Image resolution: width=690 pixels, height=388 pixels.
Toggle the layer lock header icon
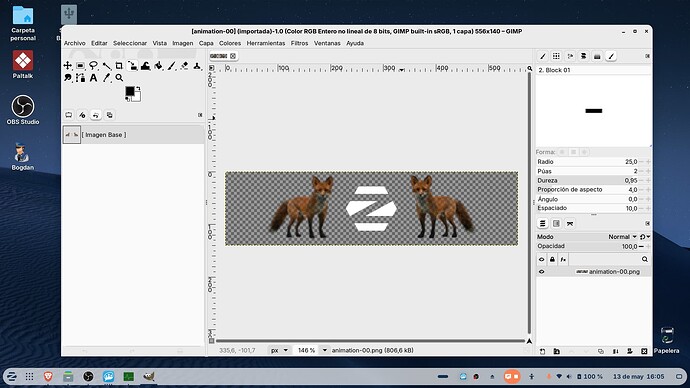(x=552, y=260)
